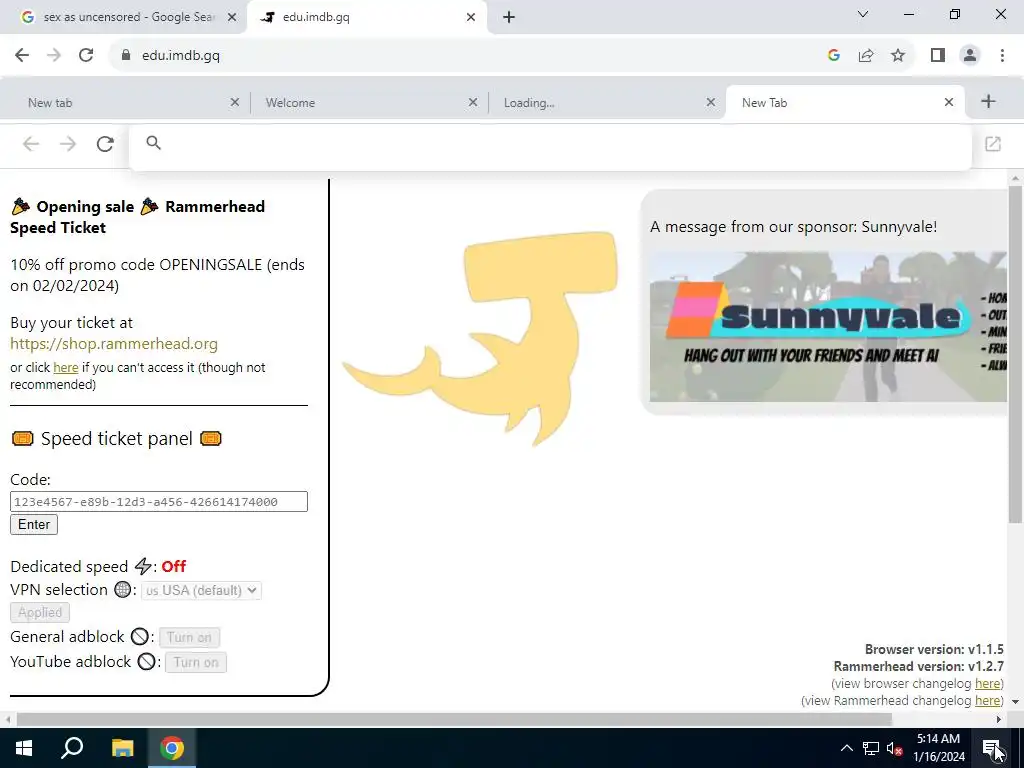The height and width of the screenshot is (768, 1024).
Task: Click Chrome's forward arrow button
Action: click(x=54, y=56)
